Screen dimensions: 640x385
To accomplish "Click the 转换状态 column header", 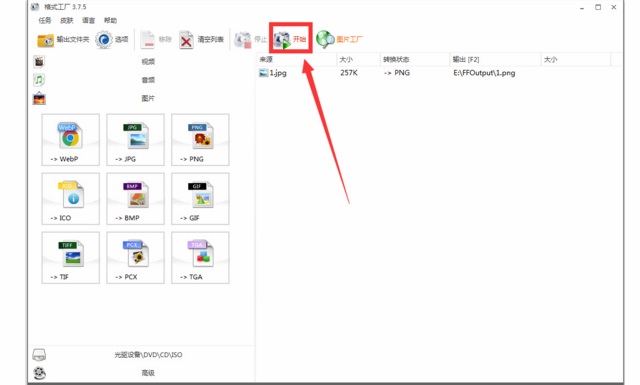I will pos(415,60).
